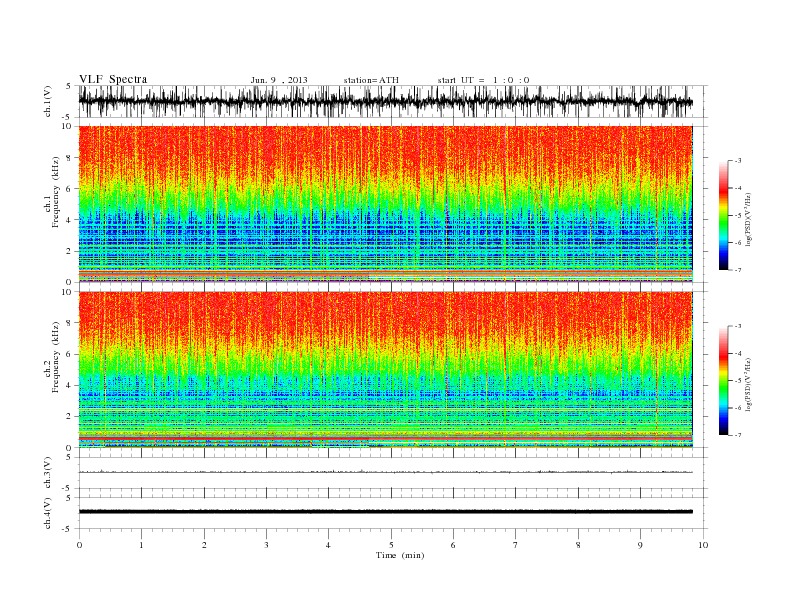792x612 pixels.
Task: Click time axis tick label "7"
Action: [516, 545]
